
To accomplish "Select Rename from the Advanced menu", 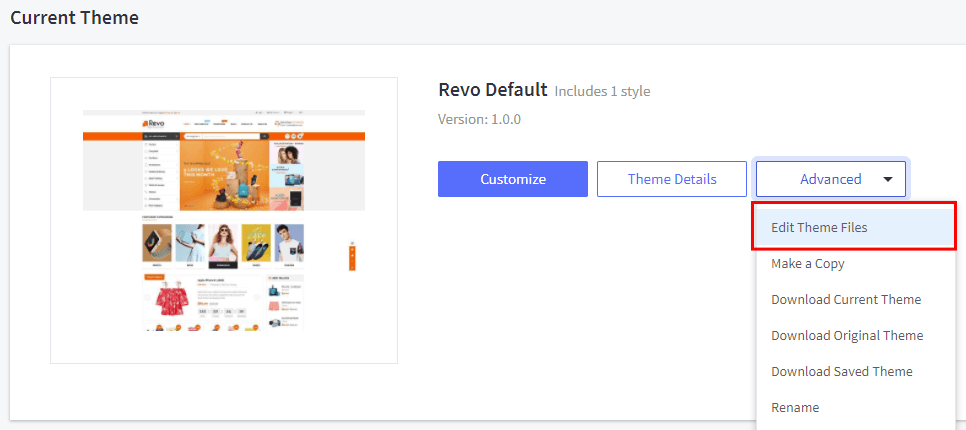I will (x=795, y=408).
